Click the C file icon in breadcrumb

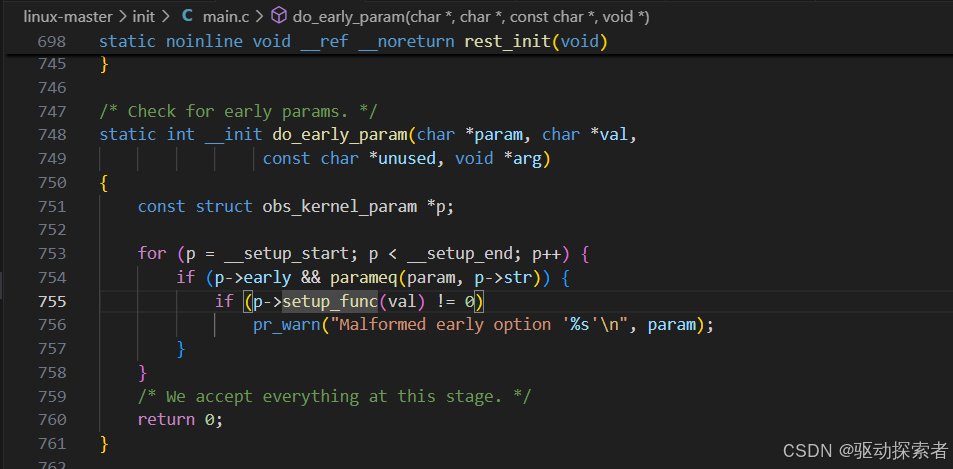tap(187, 16)
